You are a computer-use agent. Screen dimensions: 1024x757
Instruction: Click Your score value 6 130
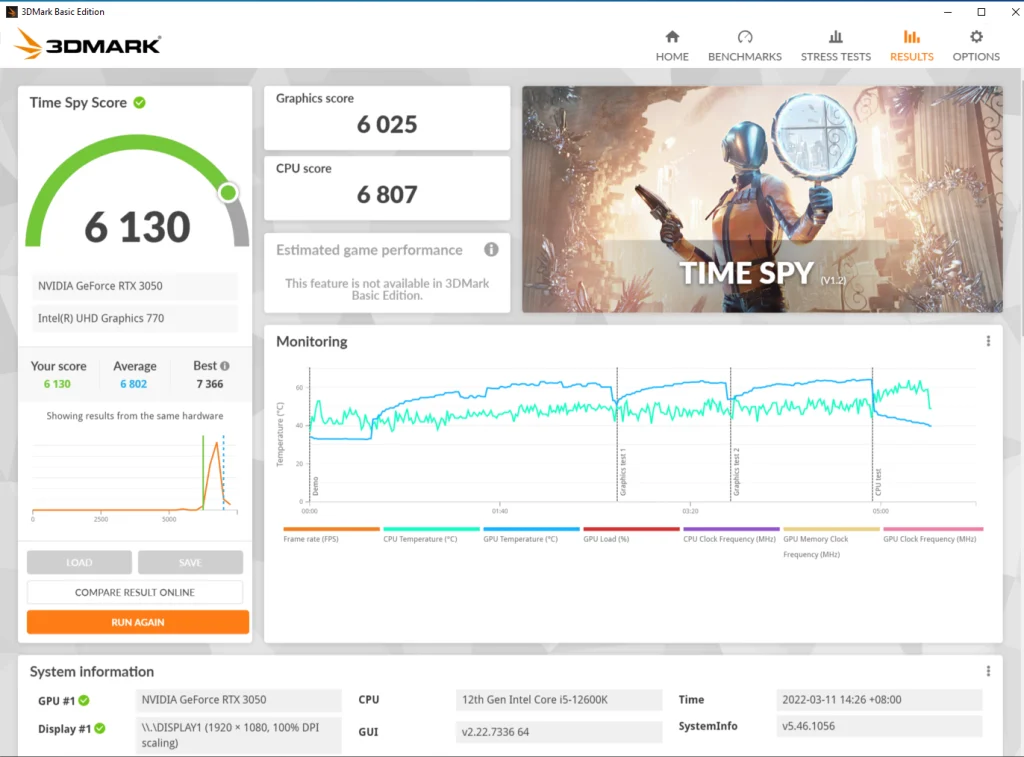[57, 384]
